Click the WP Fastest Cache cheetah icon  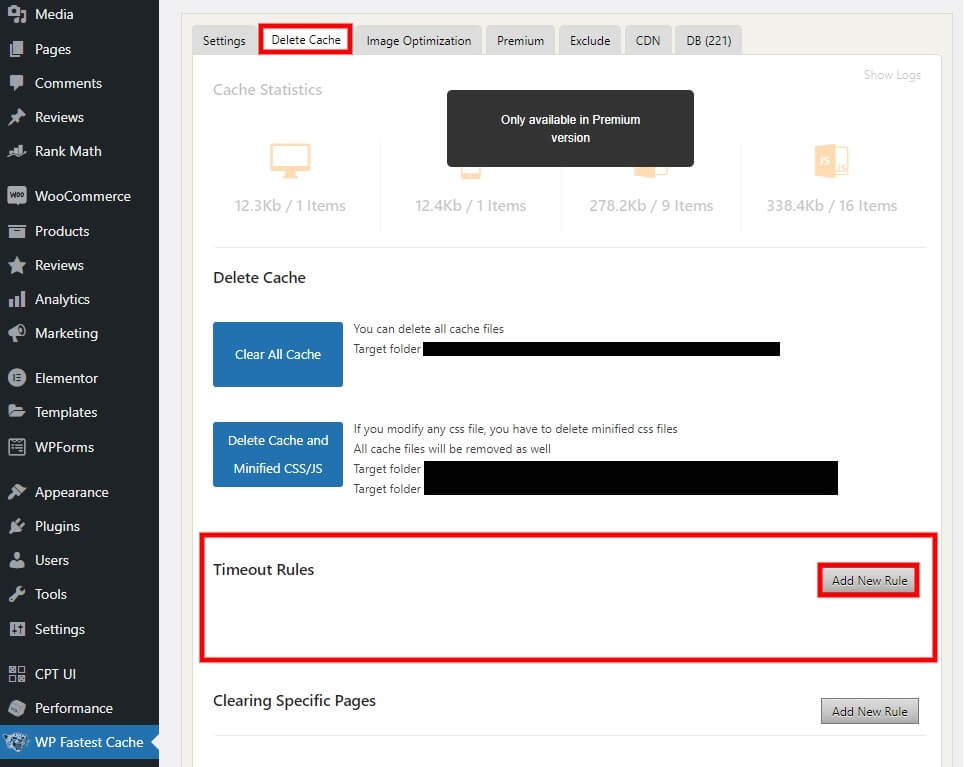(x=17, y=742)
